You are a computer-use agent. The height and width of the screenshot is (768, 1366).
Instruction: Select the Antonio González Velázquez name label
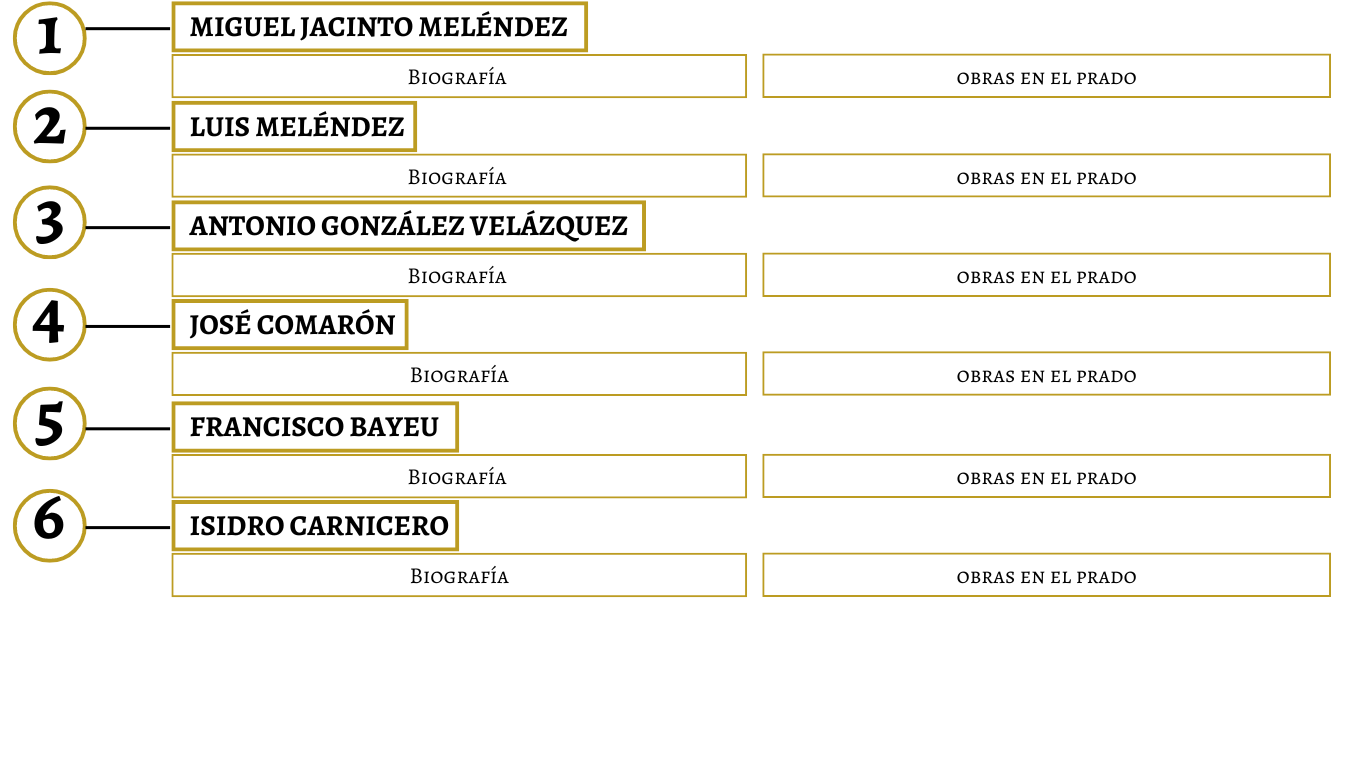tap(408, 226)
